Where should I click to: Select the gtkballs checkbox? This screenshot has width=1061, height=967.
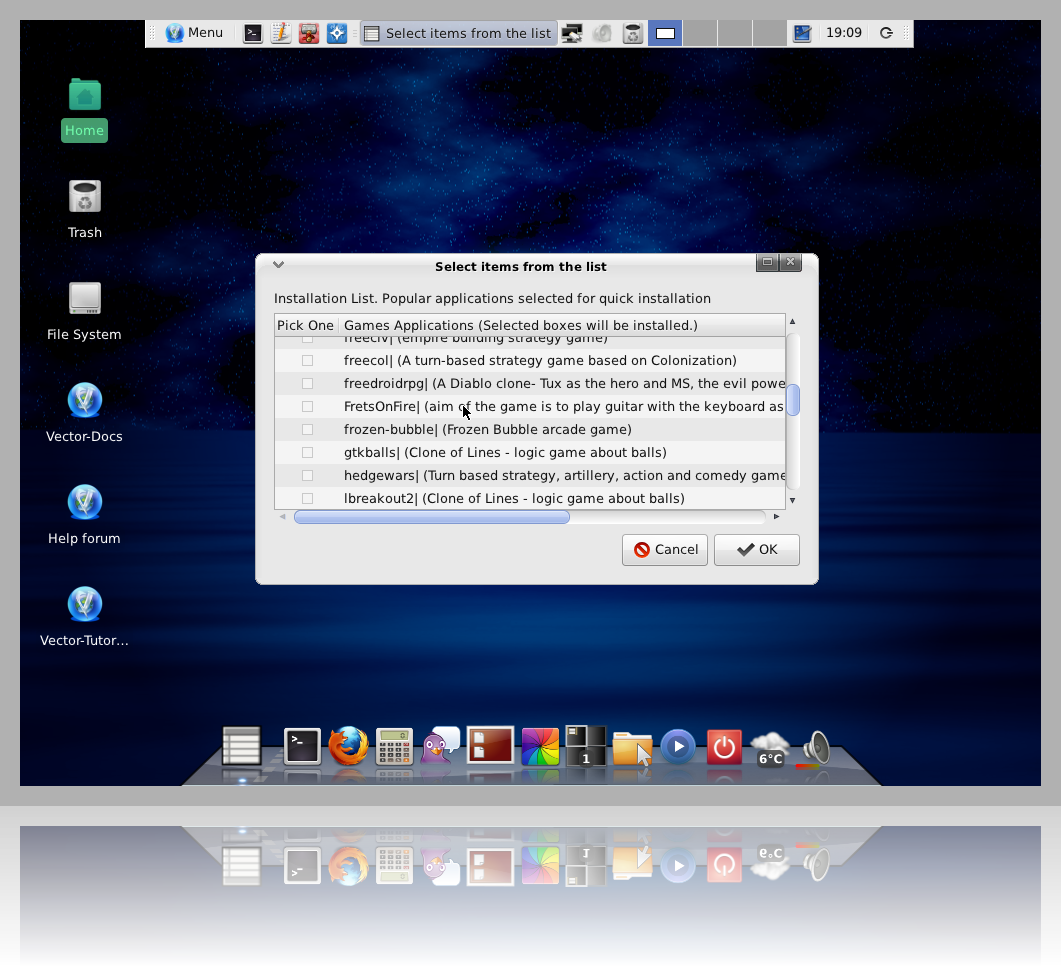pos(308,453)
